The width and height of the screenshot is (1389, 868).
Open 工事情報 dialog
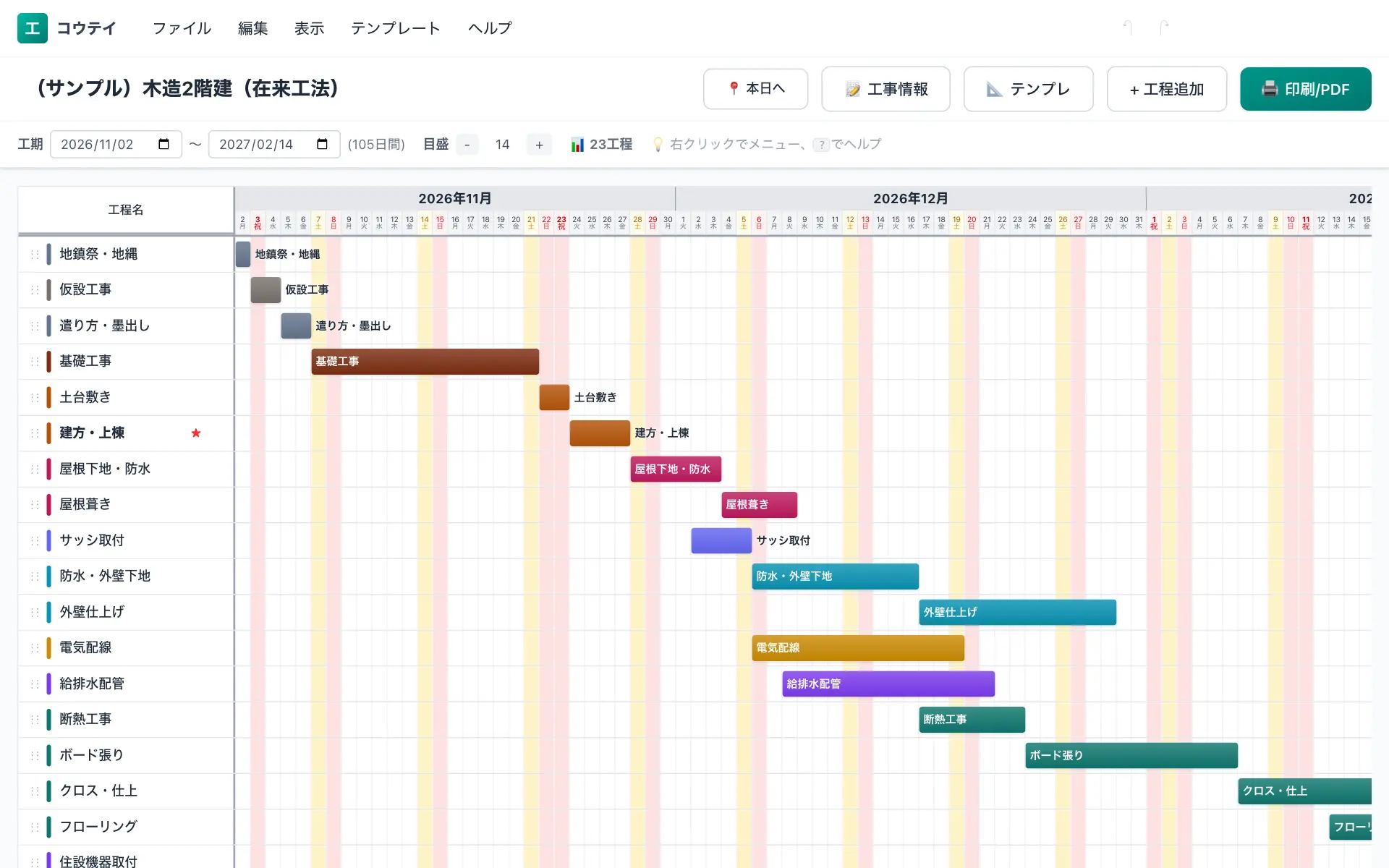(885, 89)
